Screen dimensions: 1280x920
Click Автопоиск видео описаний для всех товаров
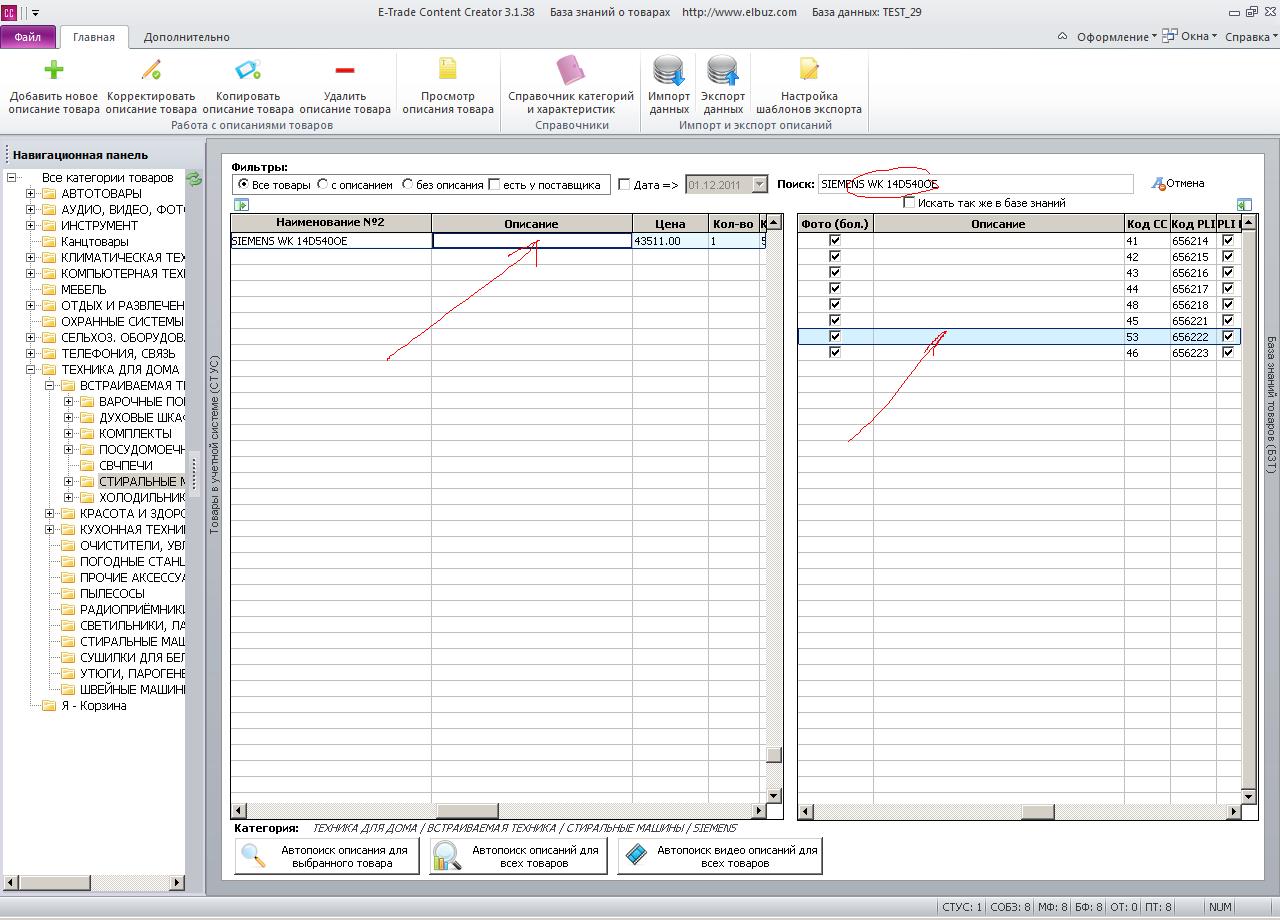point(720,857)
